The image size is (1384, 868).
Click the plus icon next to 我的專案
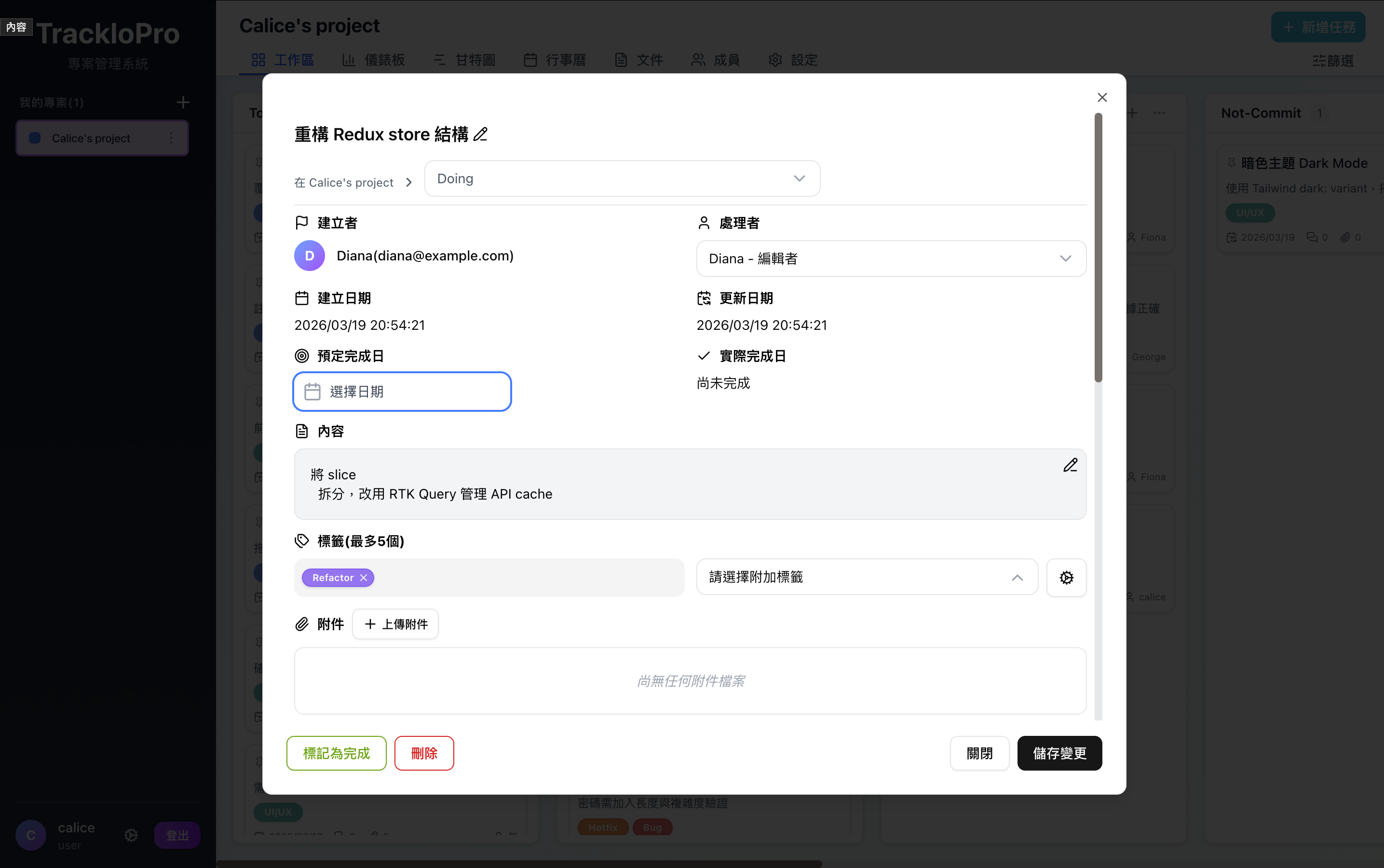(x=183, y=102)
